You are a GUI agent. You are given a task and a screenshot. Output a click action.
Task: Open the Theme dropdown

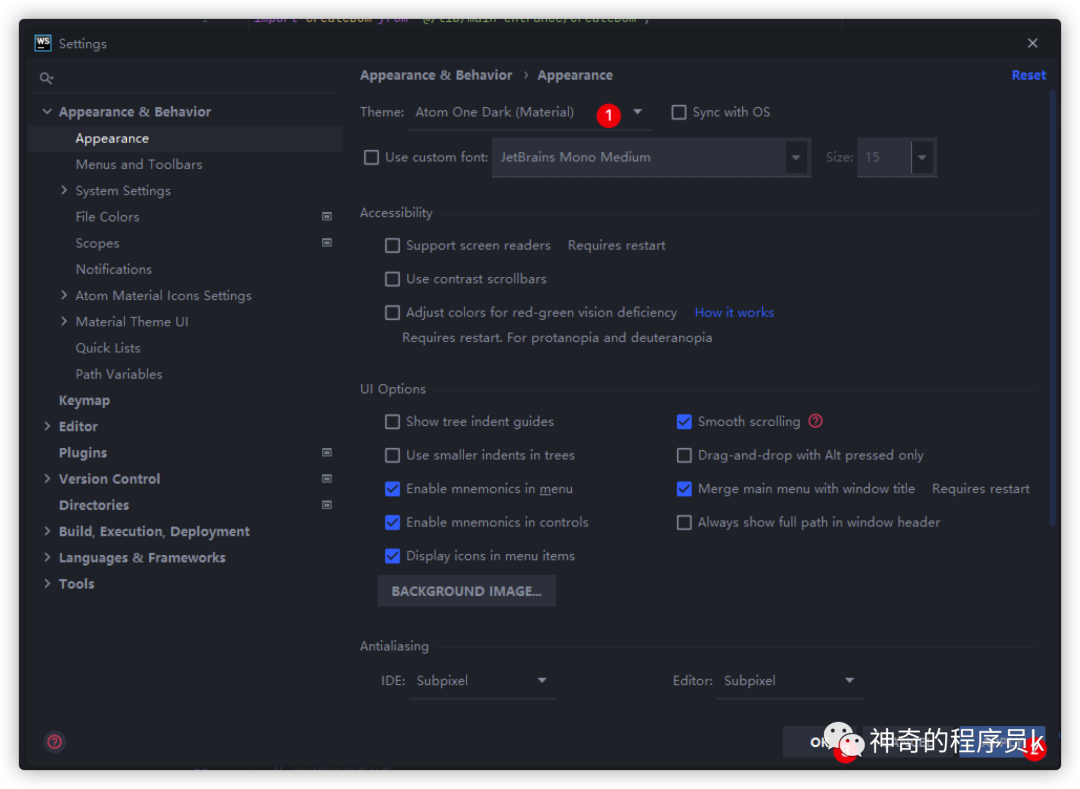[x=637, y=112]
